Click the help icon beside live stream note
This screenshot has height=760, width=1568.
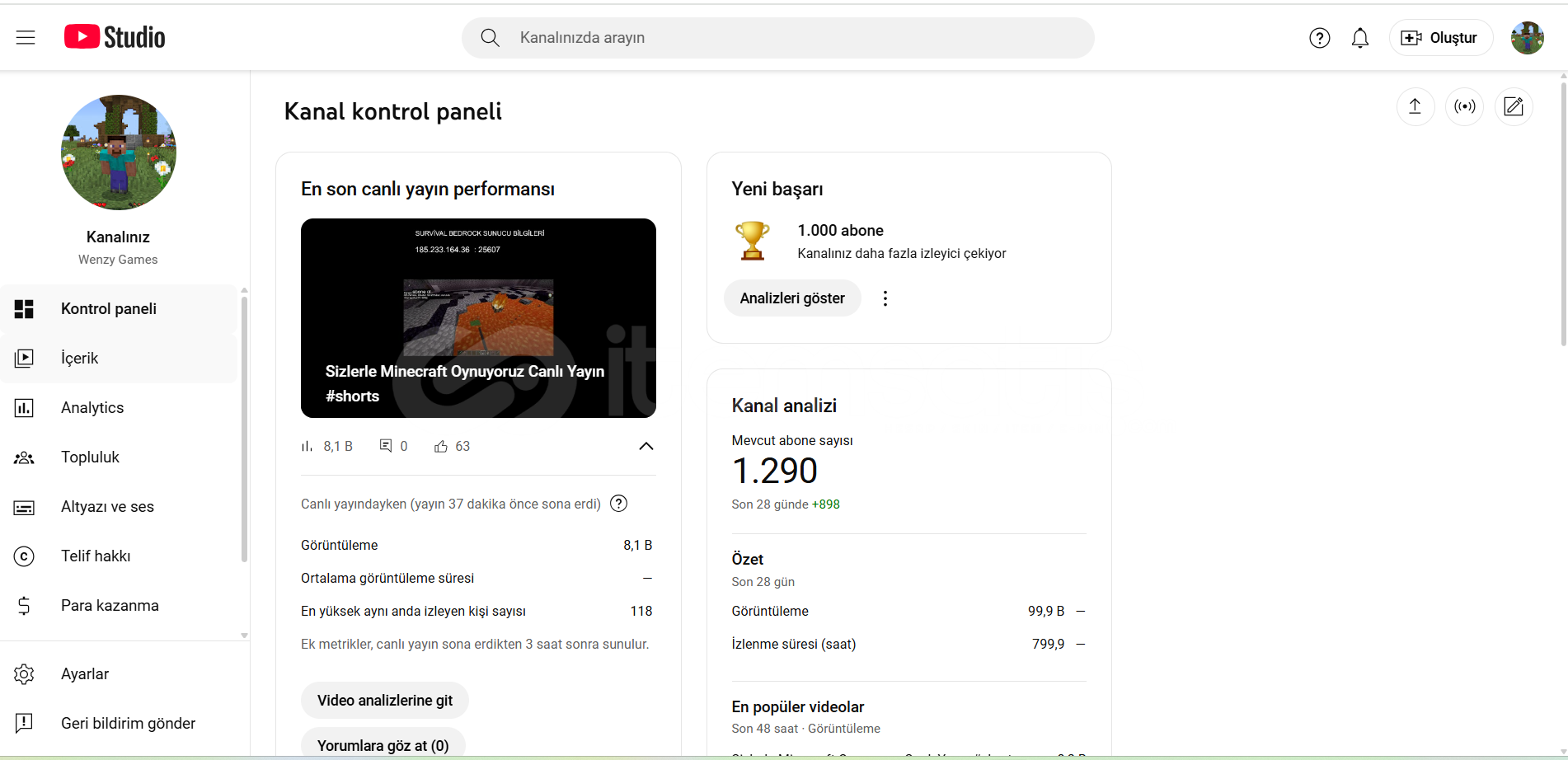point(618,504)
